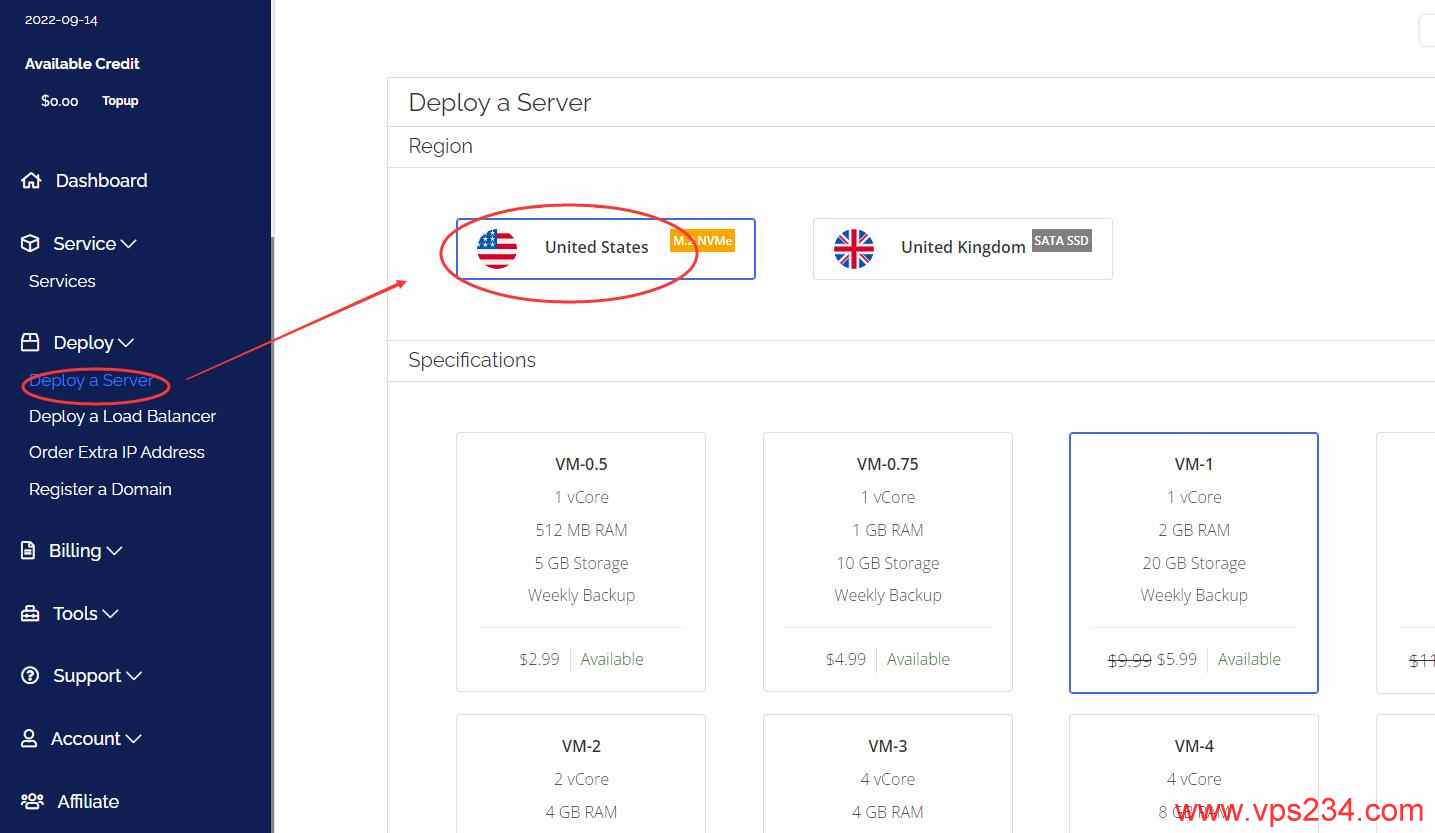Image resolution: width=1435 pixels, height=833 pixels.
Task: Click the Account person icon
Action: click(30, 738)
